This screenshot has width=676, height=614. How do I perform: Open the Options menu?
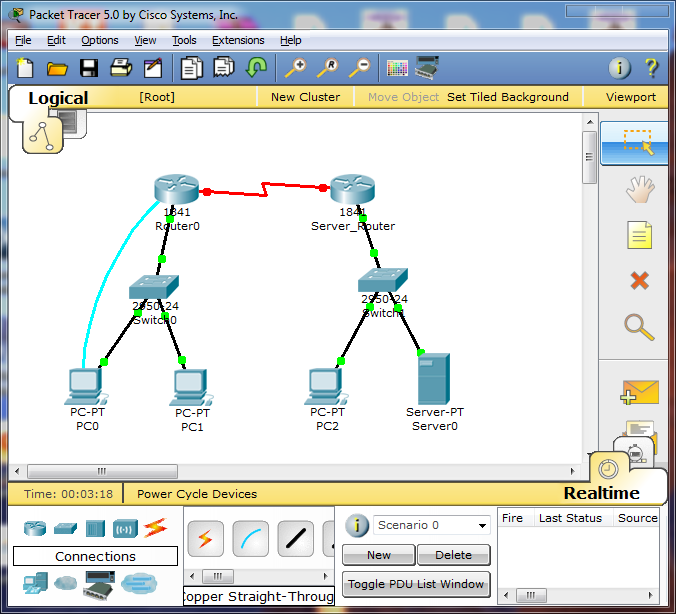tap(100, 41)
